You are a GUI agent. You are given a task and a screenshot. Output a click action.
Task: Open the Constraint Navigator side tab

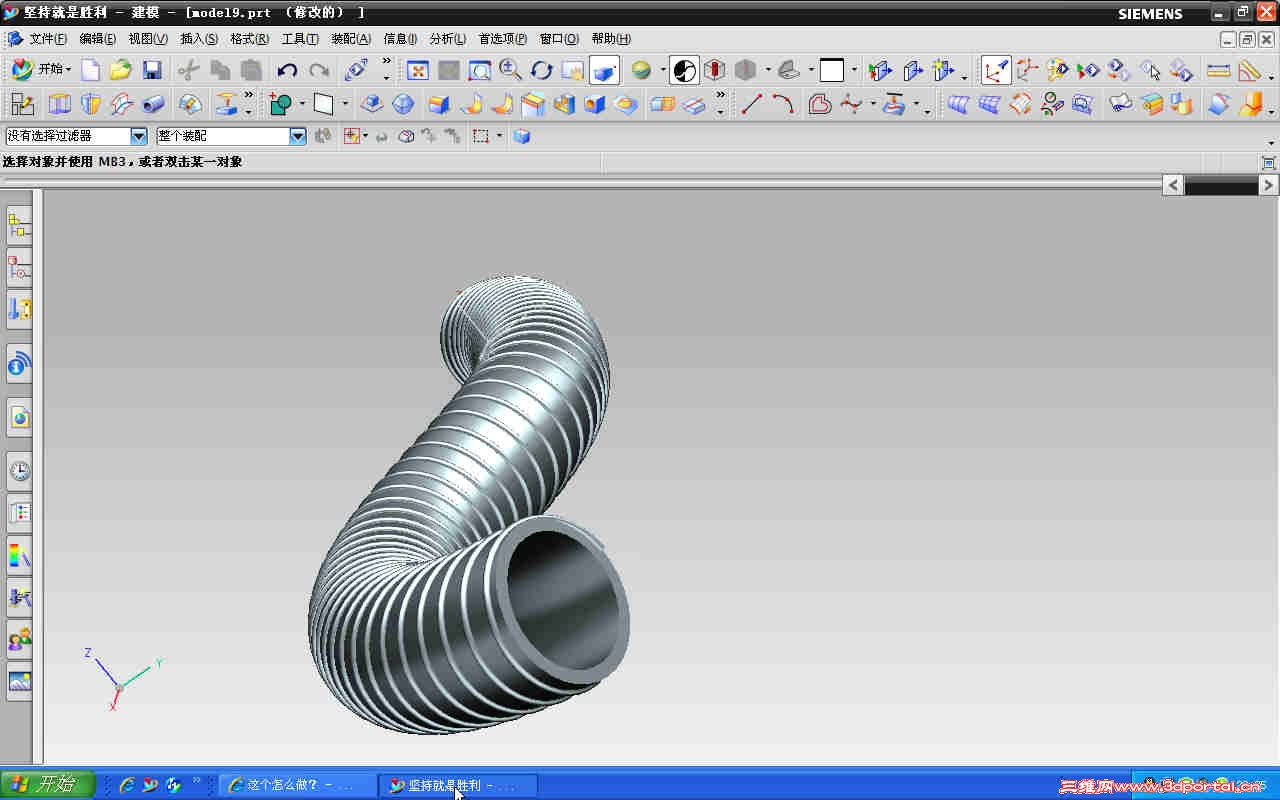19,268
